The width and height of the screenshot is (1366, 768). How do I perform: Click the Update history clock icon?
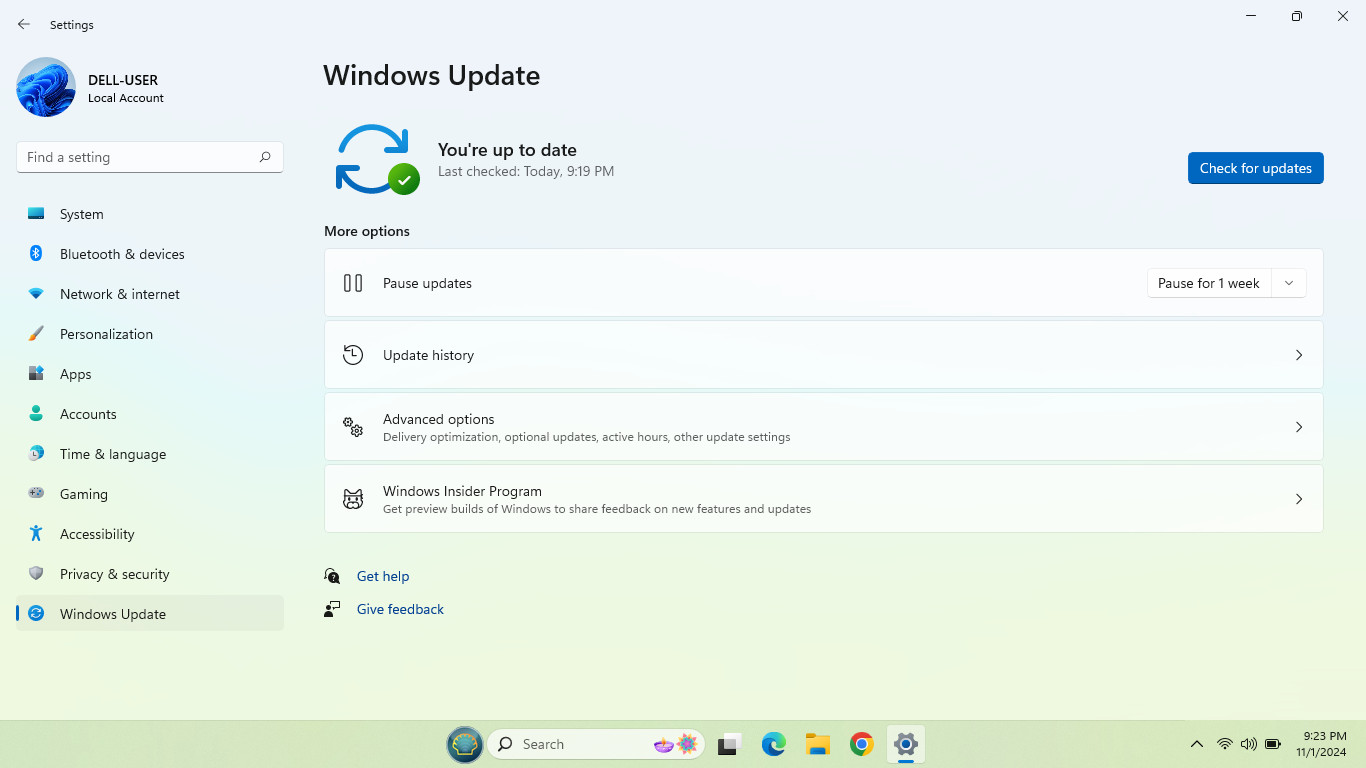353,355
